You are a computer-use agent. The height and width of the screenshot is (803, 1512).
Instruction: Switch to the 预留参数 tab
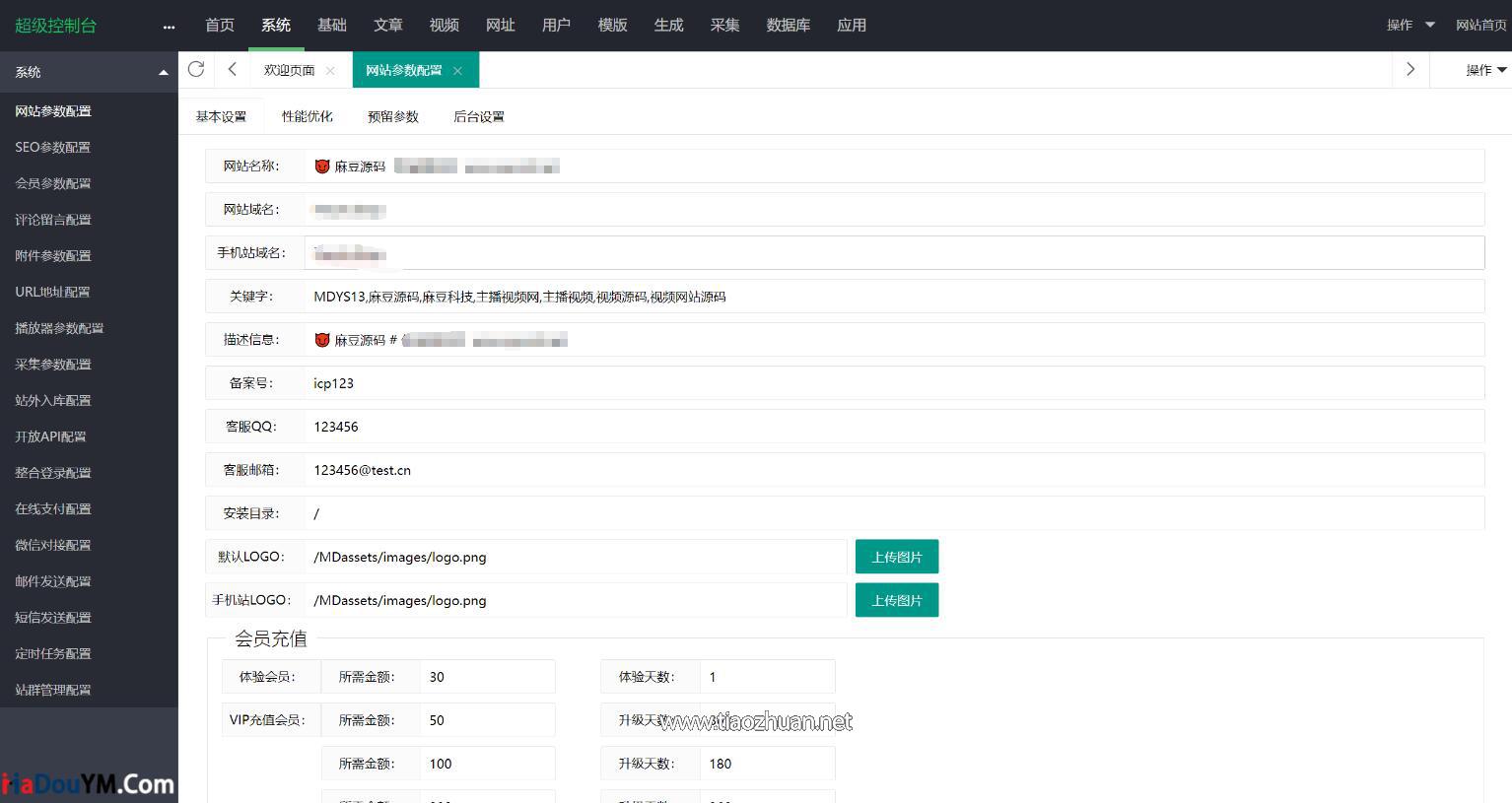click(x=393, y=116)
